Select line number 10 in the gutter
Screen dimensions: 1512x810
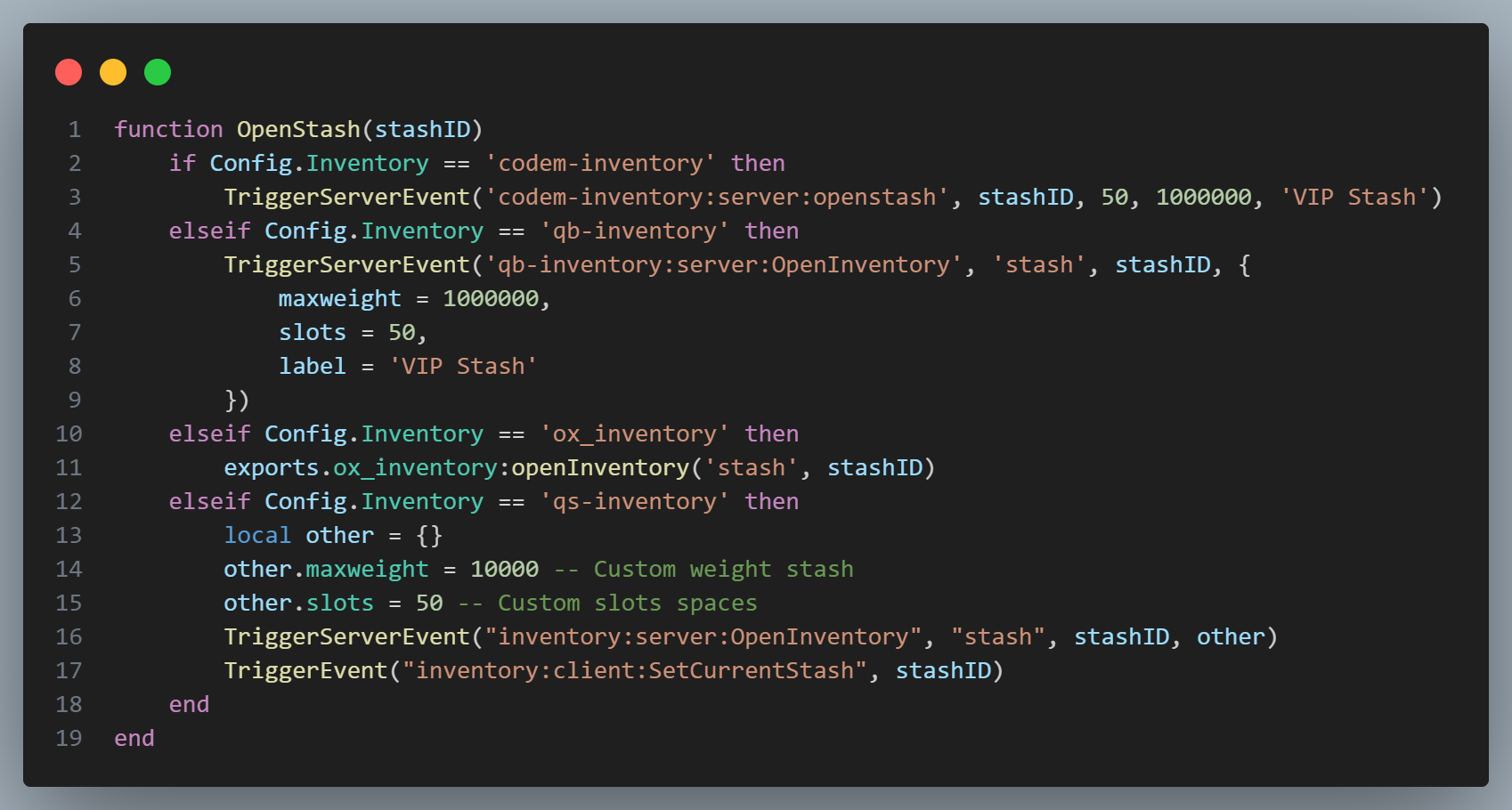pyautogui.click(x=69, y=434)
